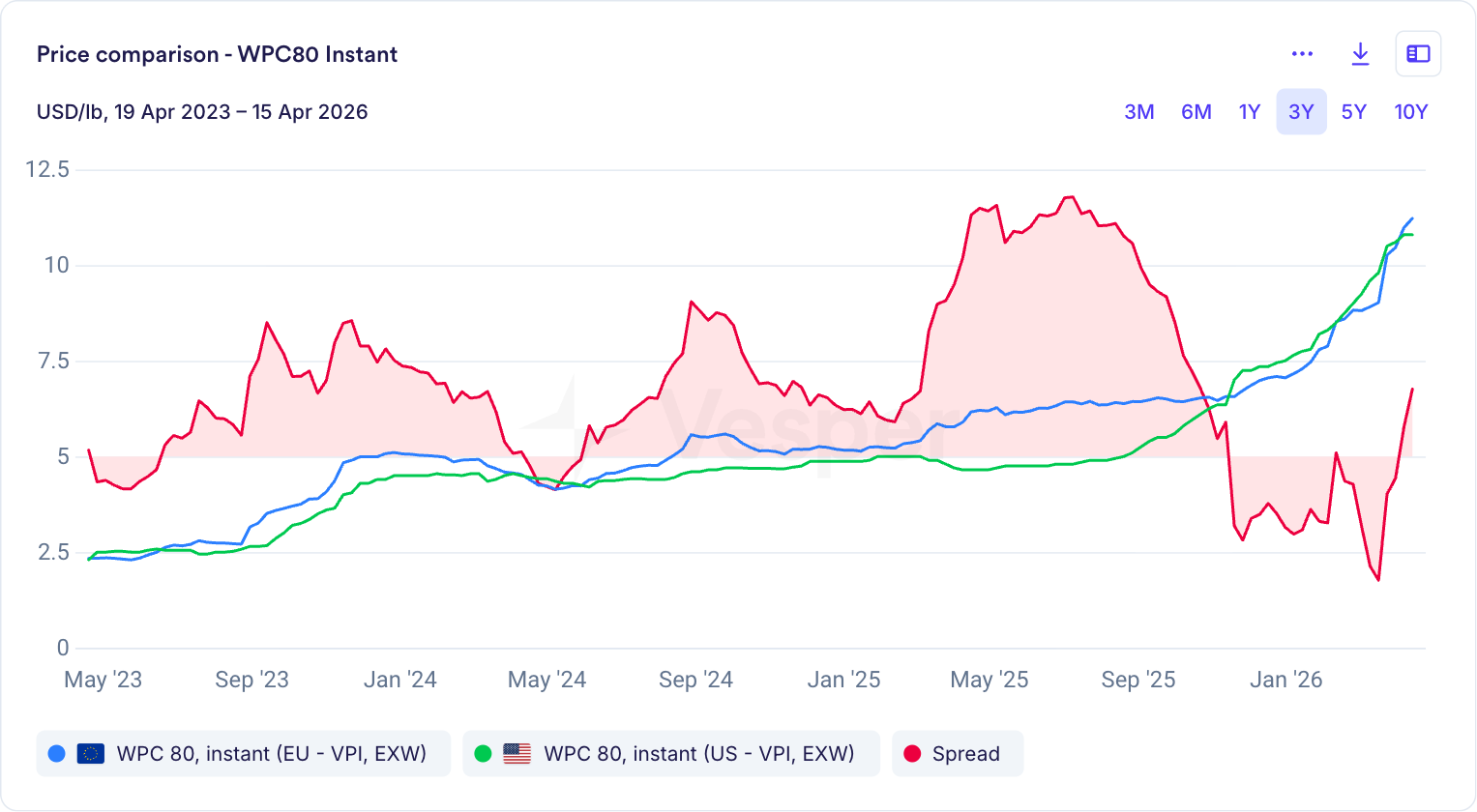1477x812 pixels.
Task: Click the red Spread legend dot
Action: point(911,754)
